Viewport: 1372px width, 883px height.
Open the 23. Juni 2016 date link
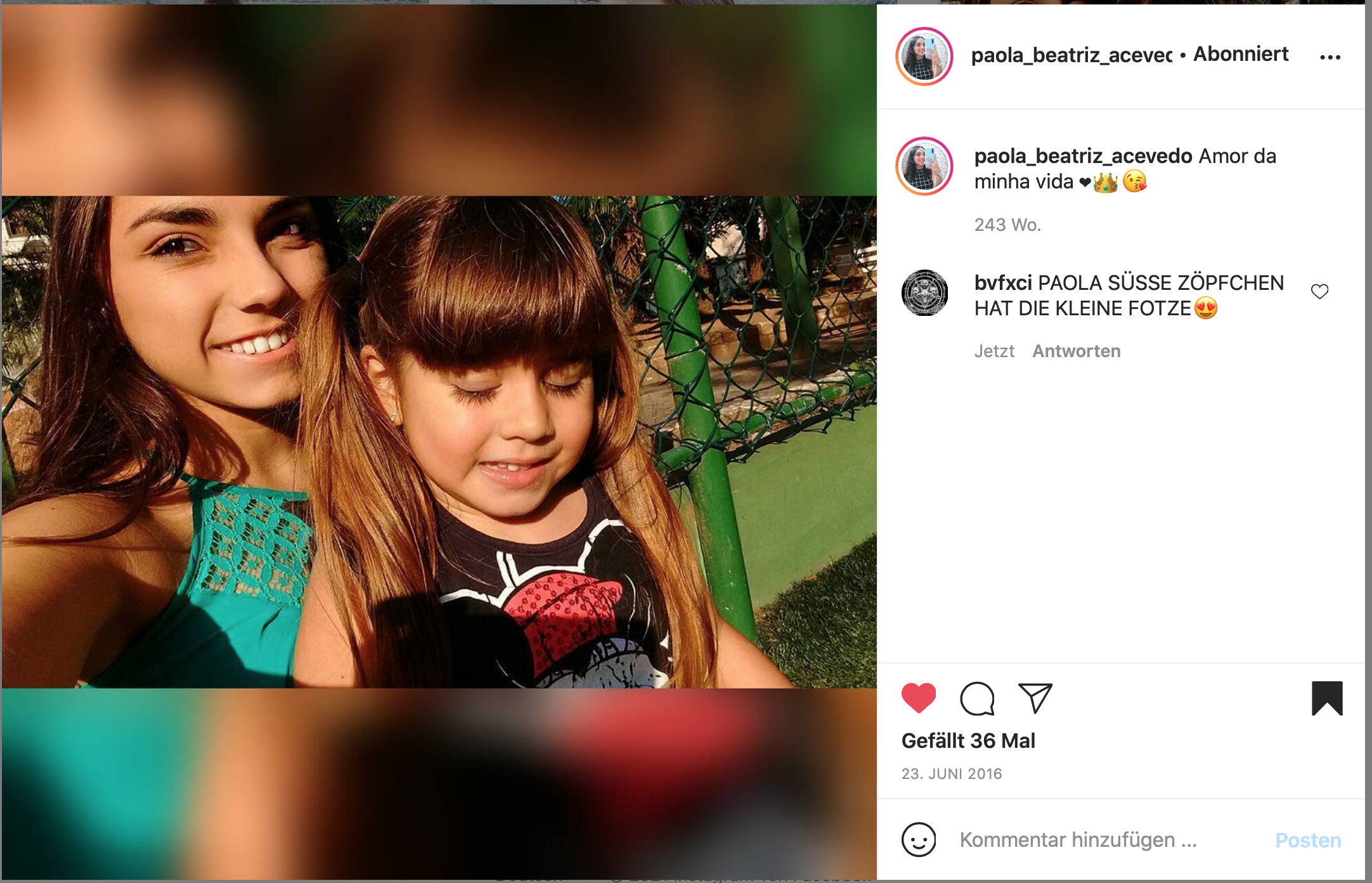click(952, 774)
